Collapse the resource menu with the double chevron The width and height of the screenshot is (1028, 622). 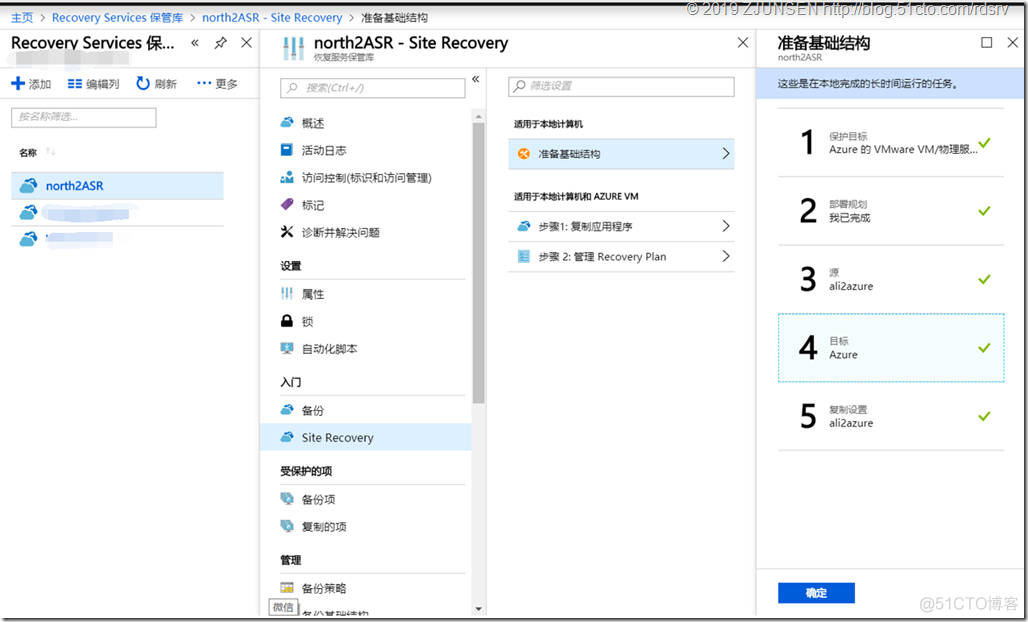click(476, 79)
